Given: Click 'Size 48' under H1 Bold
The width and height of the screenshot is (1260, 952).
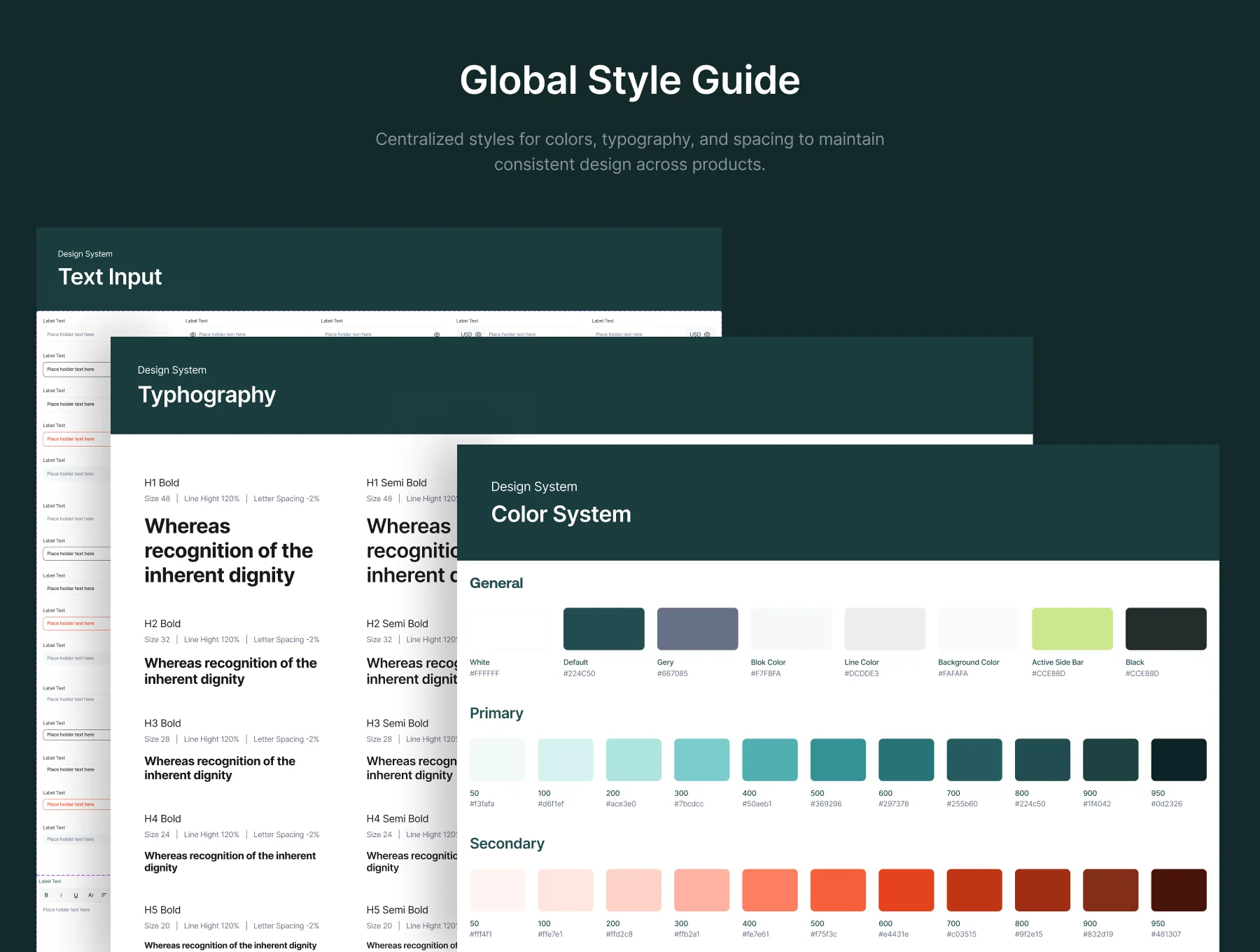Looking at the screenshot, I should click(157, 498).
